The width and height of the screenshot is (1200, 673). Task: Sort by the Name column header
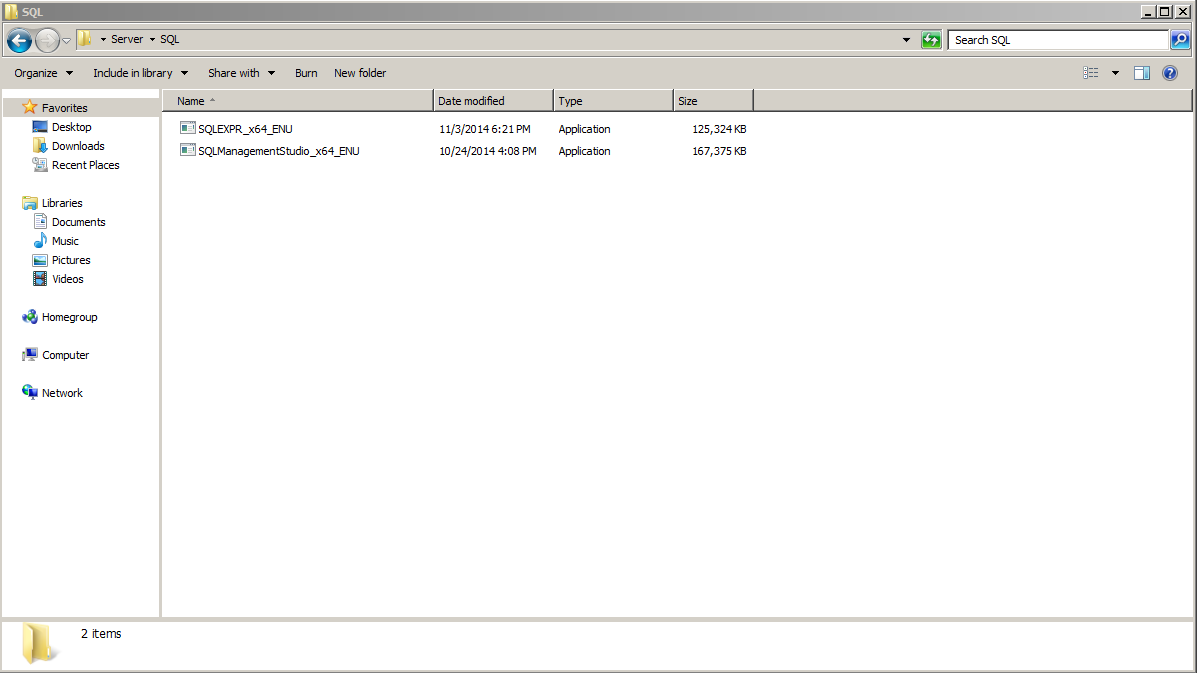(x=297, y=101)
